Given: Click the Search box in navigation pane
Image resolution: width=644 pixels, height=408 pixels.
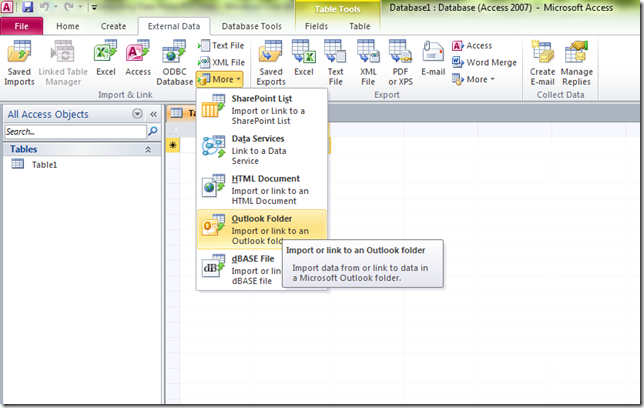Looking at the screenshot, I should [76, 132].
